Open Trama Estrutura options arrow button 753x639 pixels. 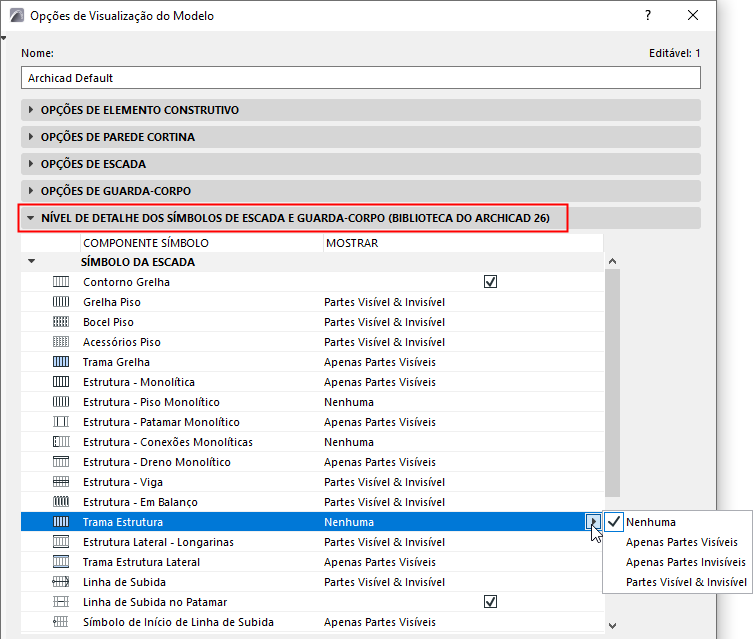tap(593, 521)
